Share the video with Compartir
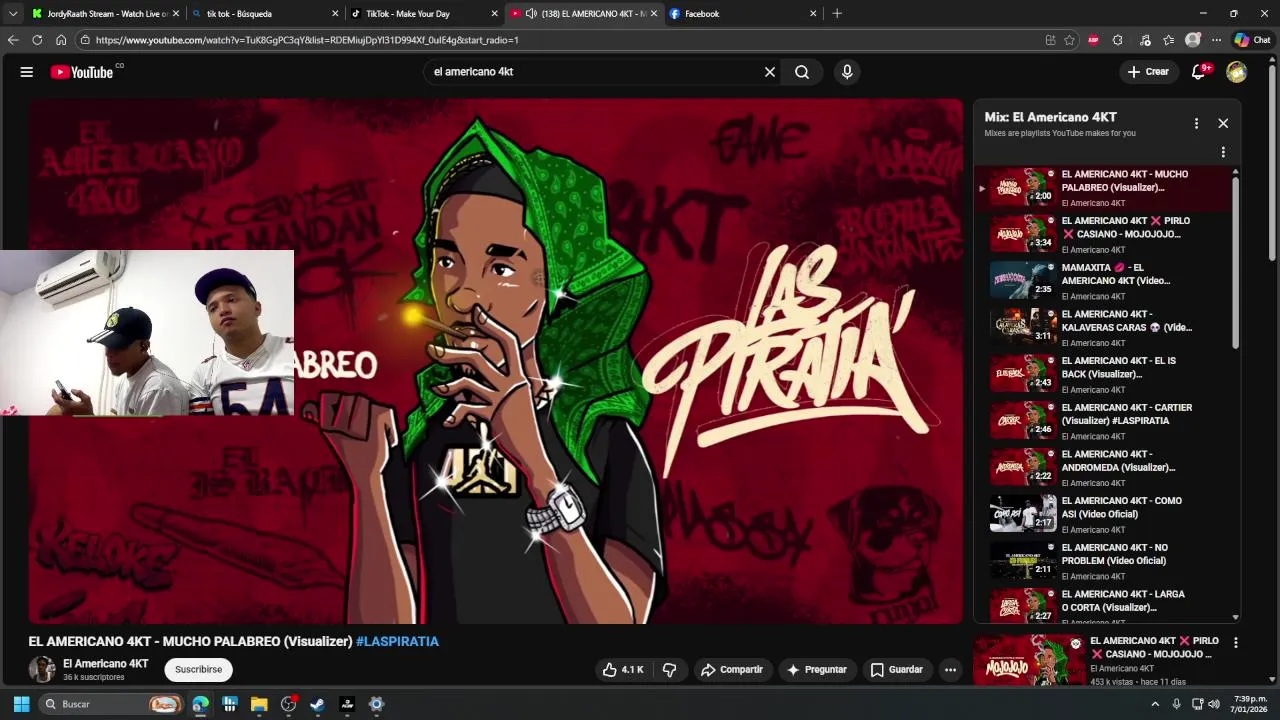This screenshot has width=1280, height=720. tap(732, 670)
